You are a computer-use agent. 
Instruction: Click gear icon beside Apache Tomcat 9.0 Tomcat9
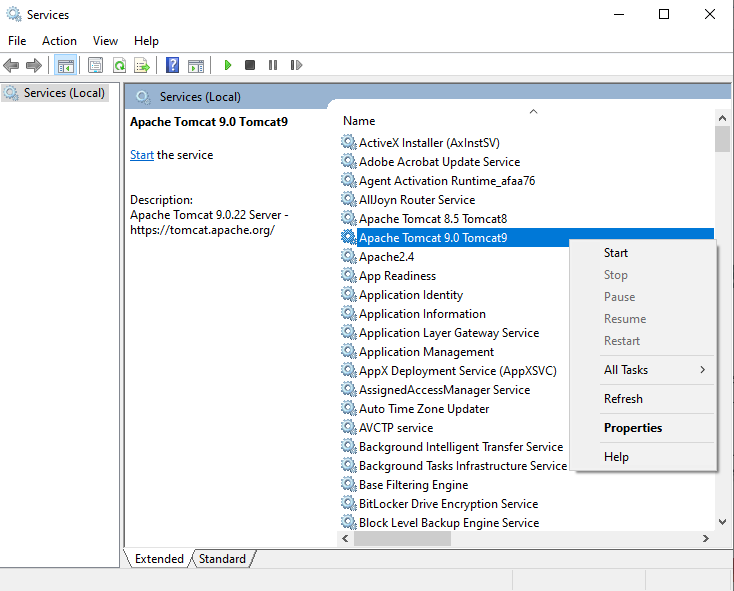tap(348, 237)
